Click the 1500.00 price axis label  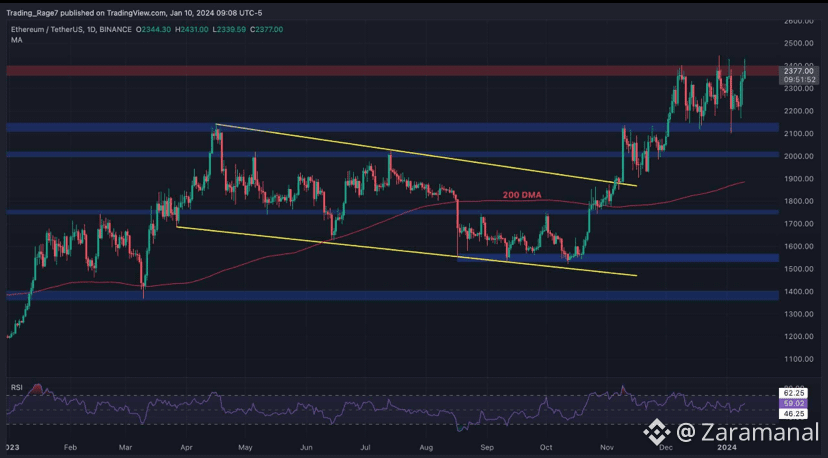point(798,269)
